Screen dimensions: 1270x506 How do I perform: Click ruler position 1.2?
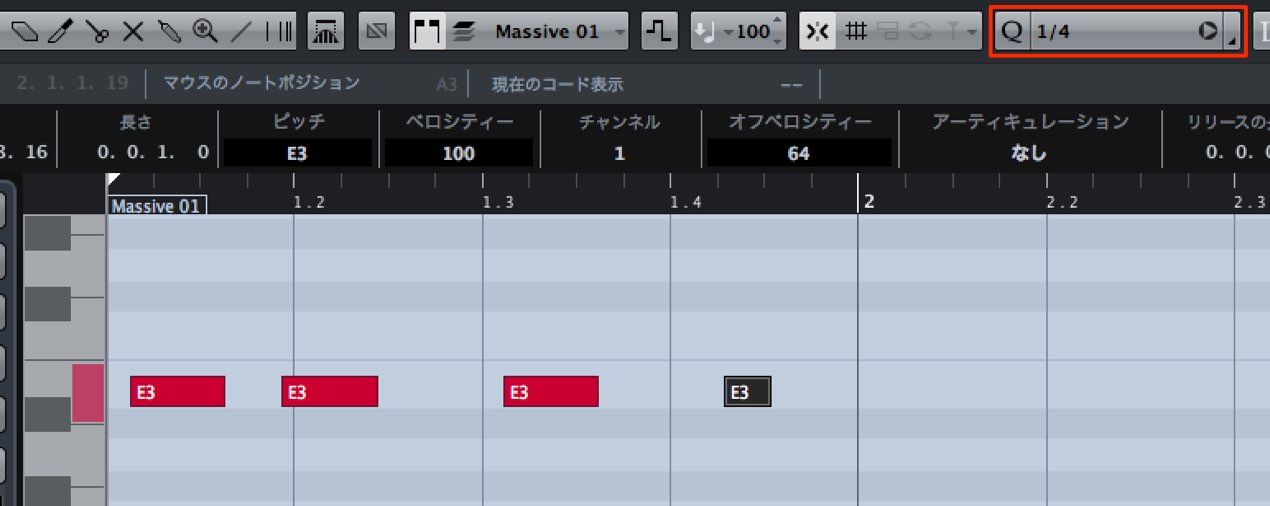click(310, 202)
